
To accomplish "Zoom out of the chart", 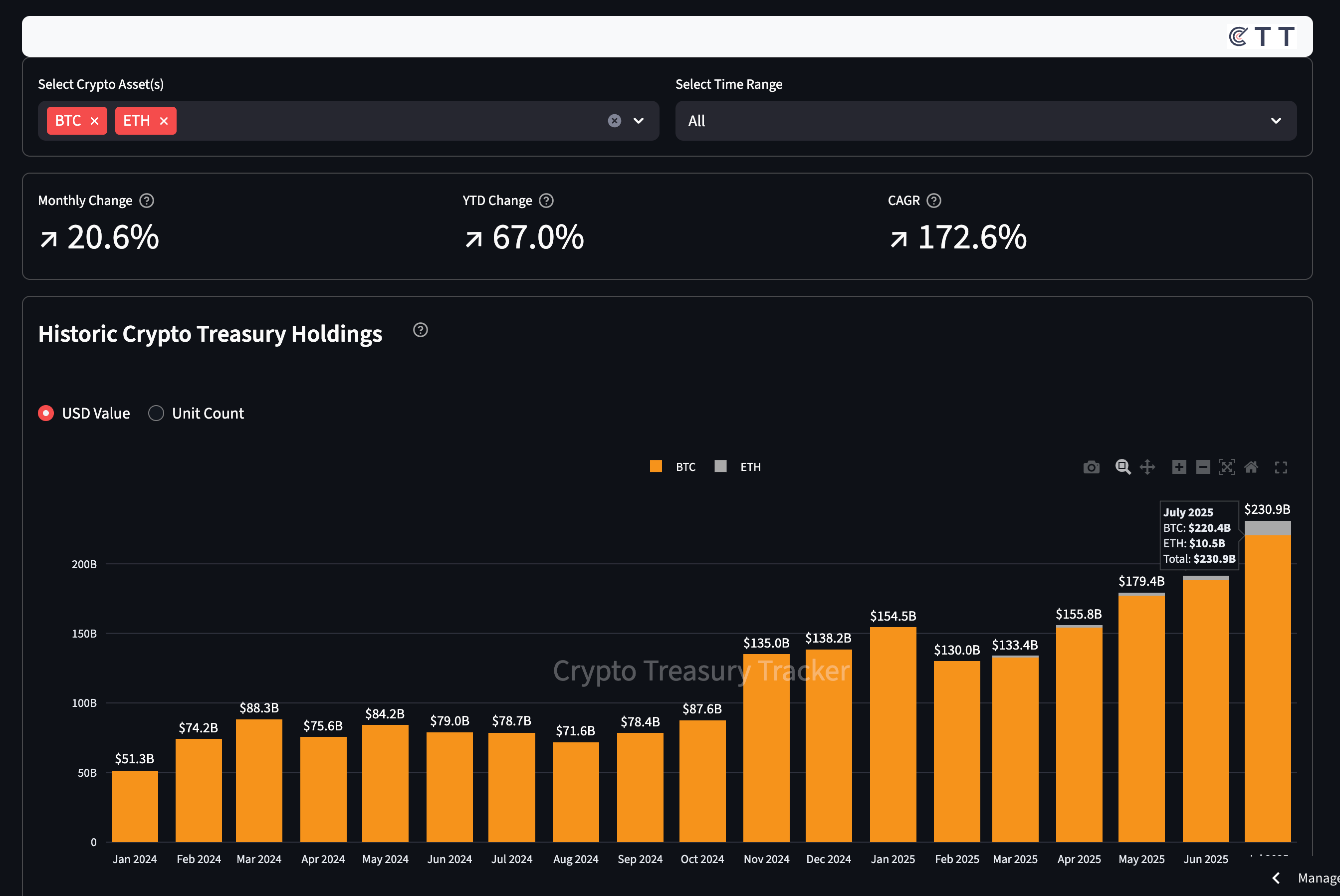I will click(1203, 467).
